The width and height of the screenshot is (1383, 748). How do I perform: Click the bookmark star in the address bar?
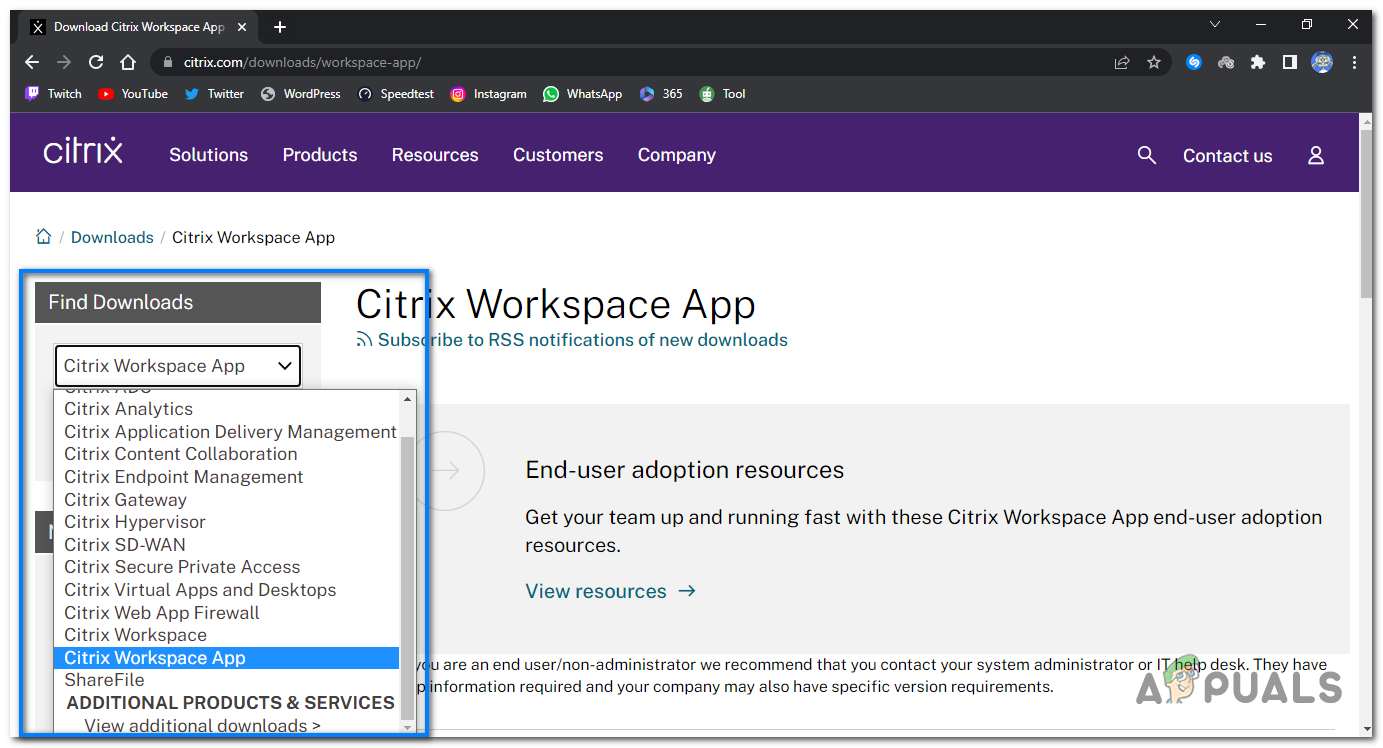(x=1154, y=61)
